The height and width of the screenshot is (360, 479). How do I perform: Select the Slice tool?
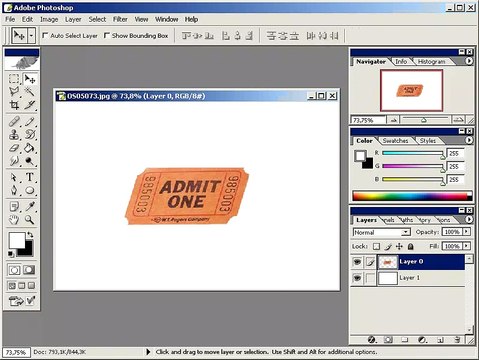pos(30,105)
